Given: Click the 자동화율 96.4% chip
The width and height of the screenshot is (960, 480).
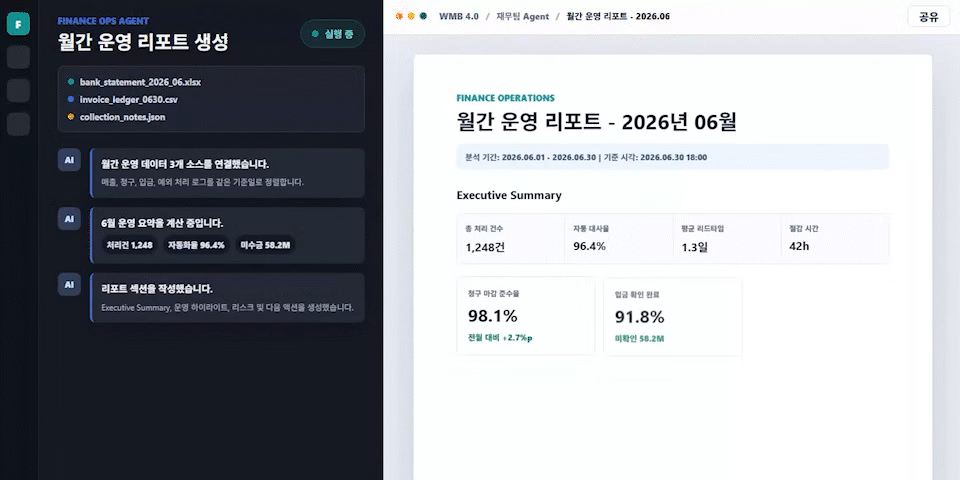Looking at the screenshot, I should point(196,246).
